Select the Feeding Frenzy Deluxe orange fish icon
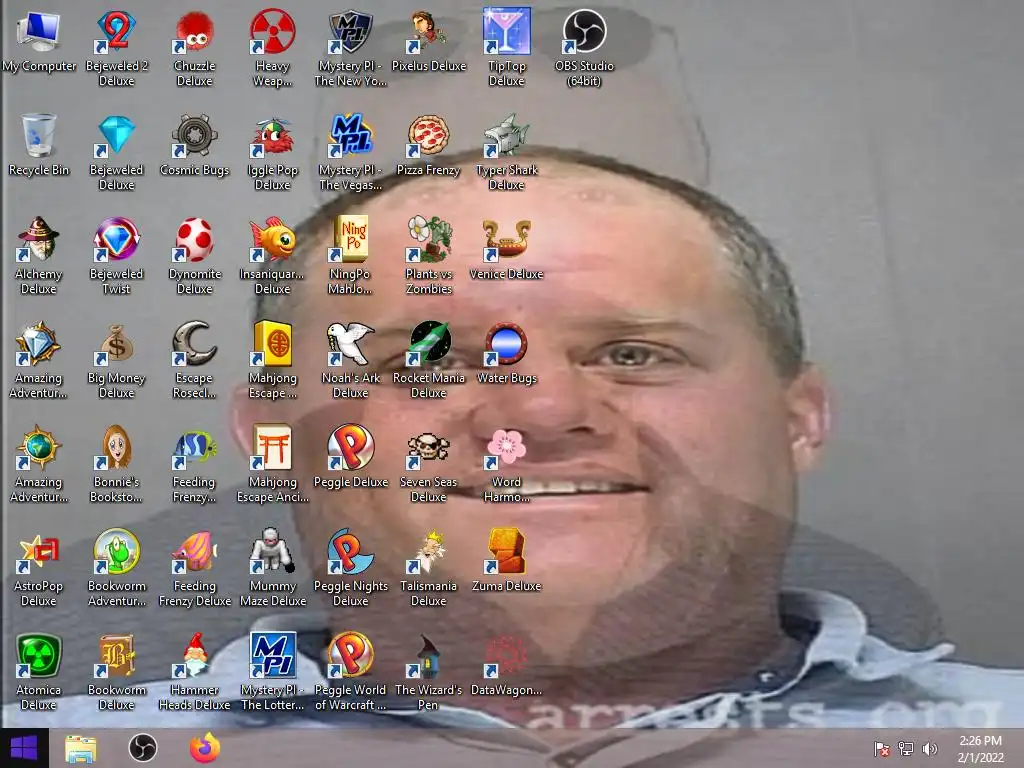 (x=195, y=551)
